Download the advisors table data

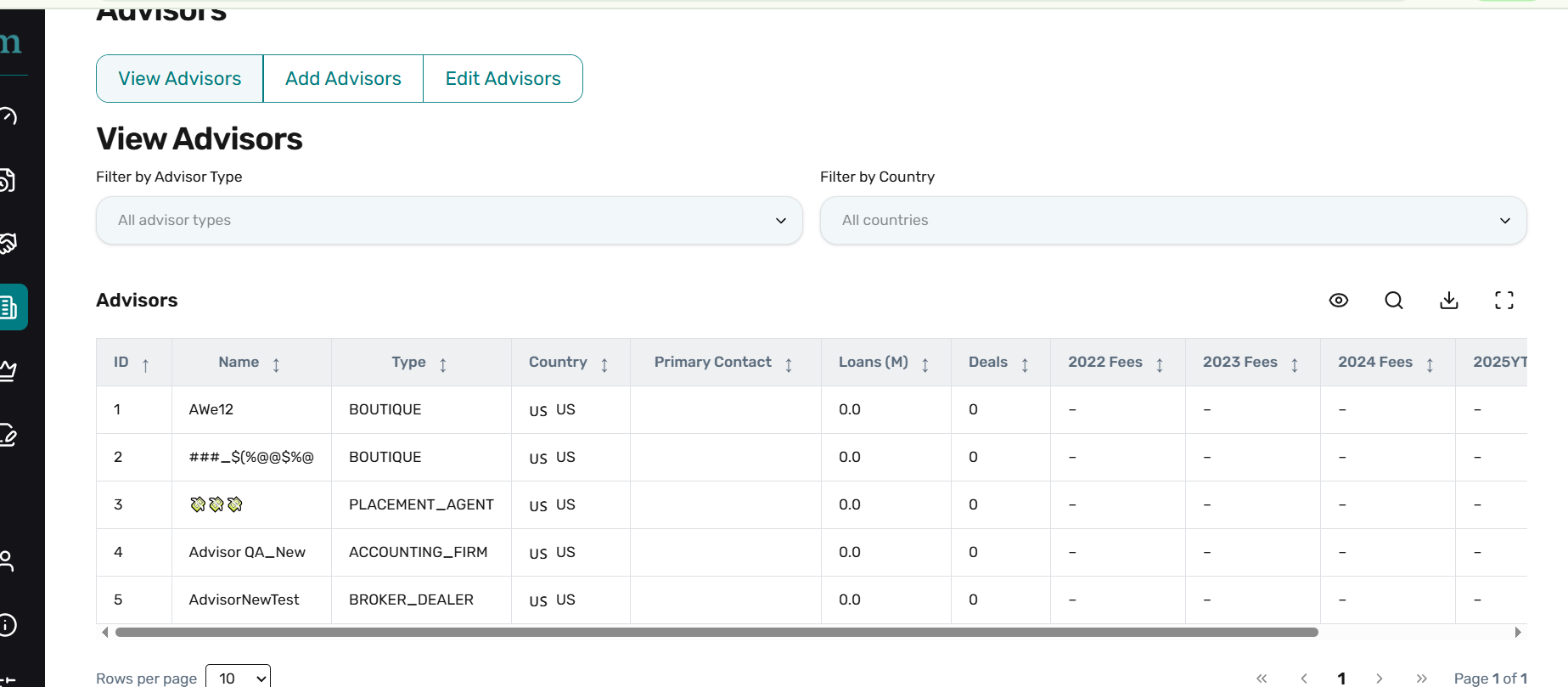tap(1448, 300)
